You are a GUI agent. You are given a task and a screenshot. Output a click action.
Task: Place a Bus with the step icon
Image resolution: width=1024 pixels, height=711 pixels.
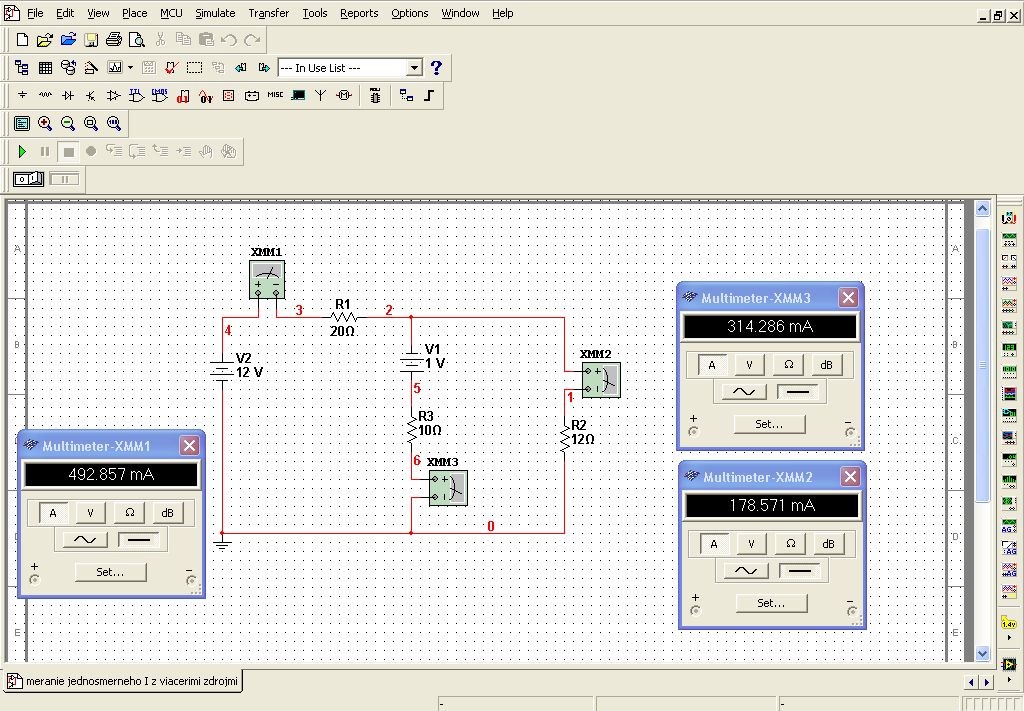pos(429,95)
